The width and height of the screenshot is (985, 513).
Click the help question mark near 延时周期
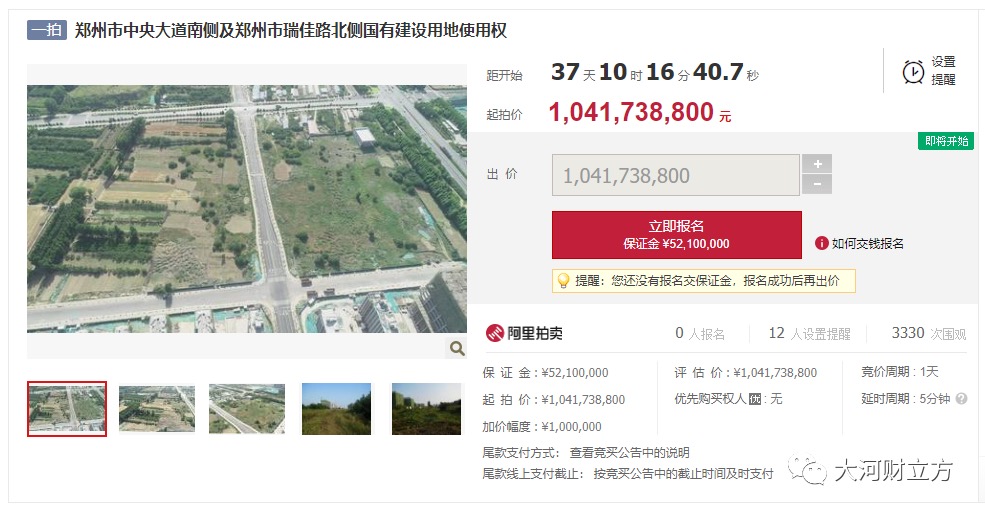[x=961, y=399]
